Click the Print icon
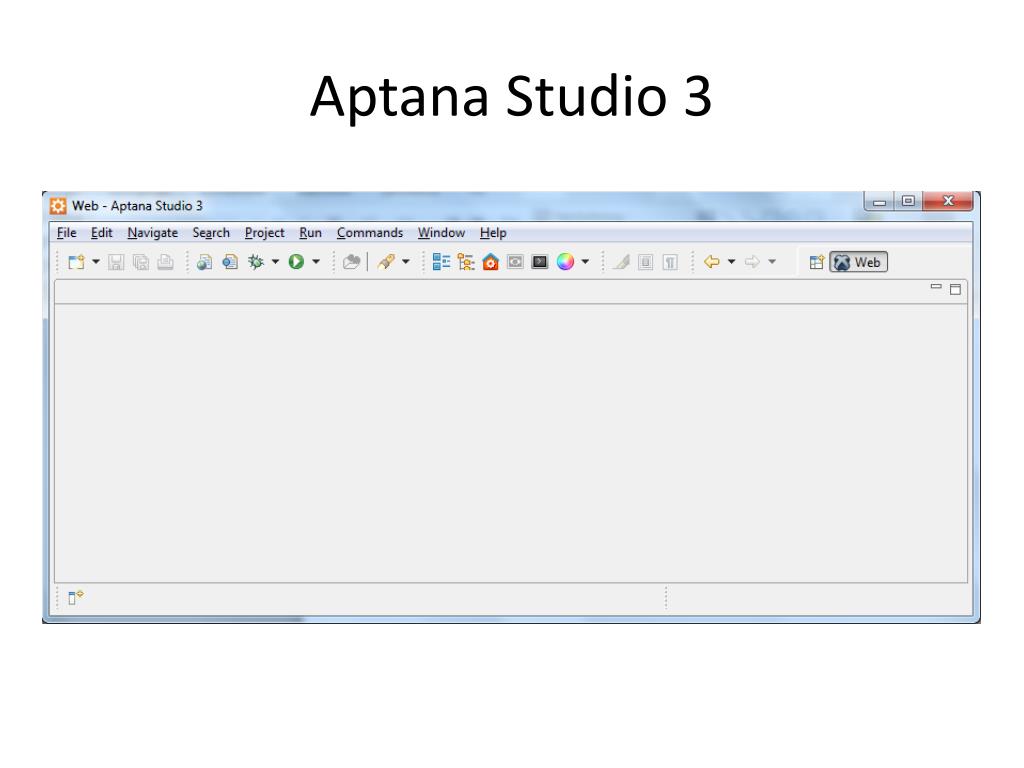The height and width of the screenshot is (768, 1024). pyautogui.click(x=165, y=262)
